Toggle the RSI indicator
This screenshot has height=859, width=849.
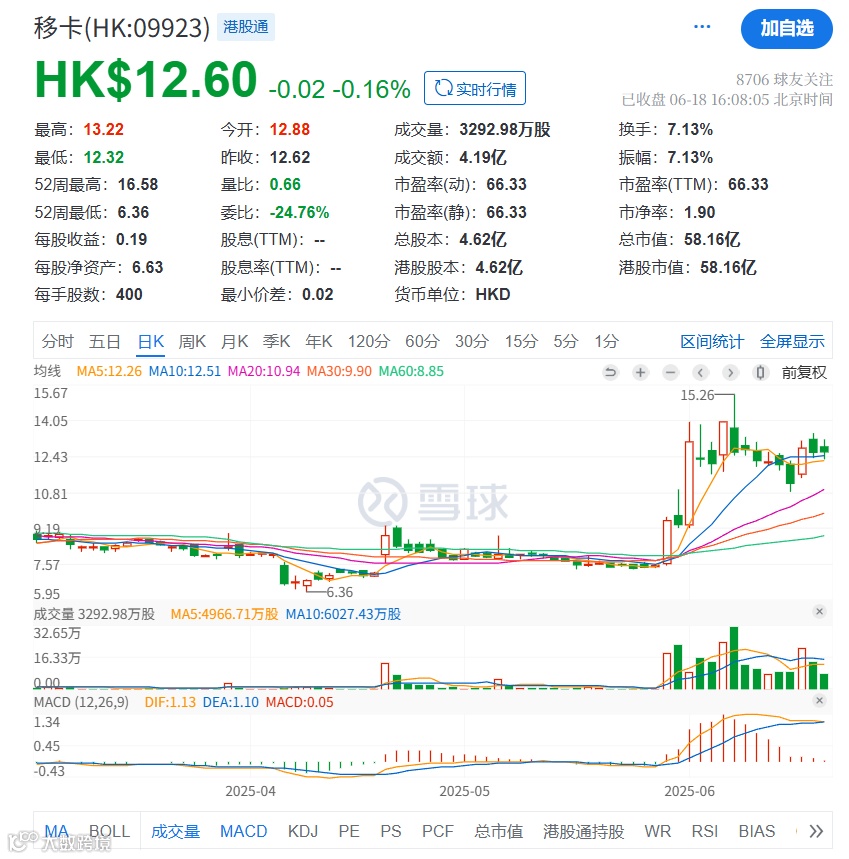[x=704, y=832]
